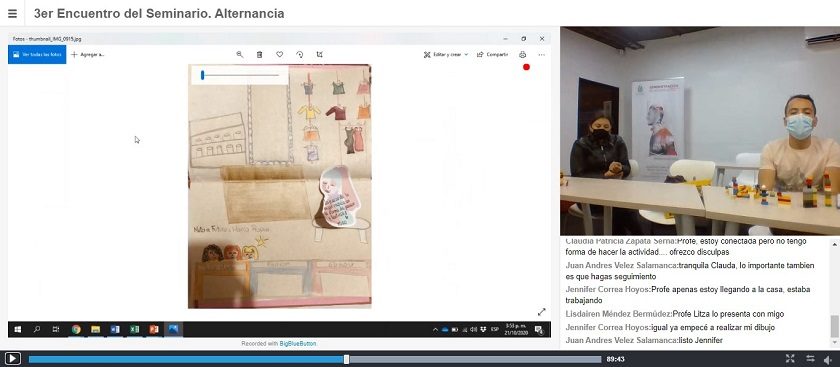This screenshot has height=367, width=840.
Task: Click 'Agregar a...' in Photos toolbar
Action: point(87,55)
